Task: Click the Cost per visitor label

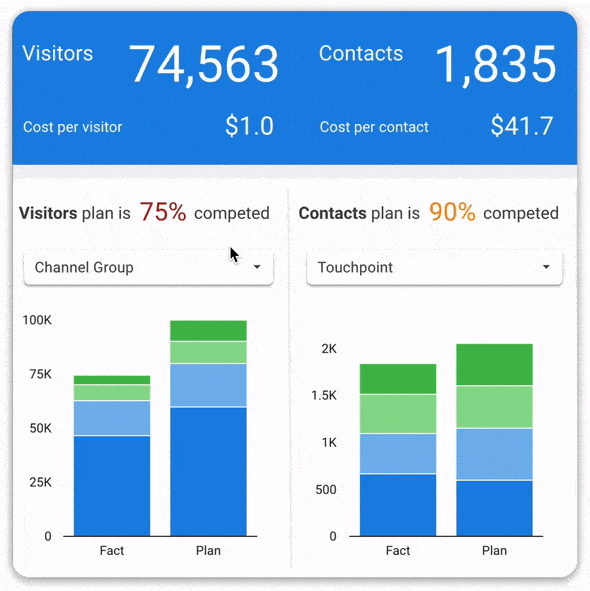Action: tap(73, 127)
